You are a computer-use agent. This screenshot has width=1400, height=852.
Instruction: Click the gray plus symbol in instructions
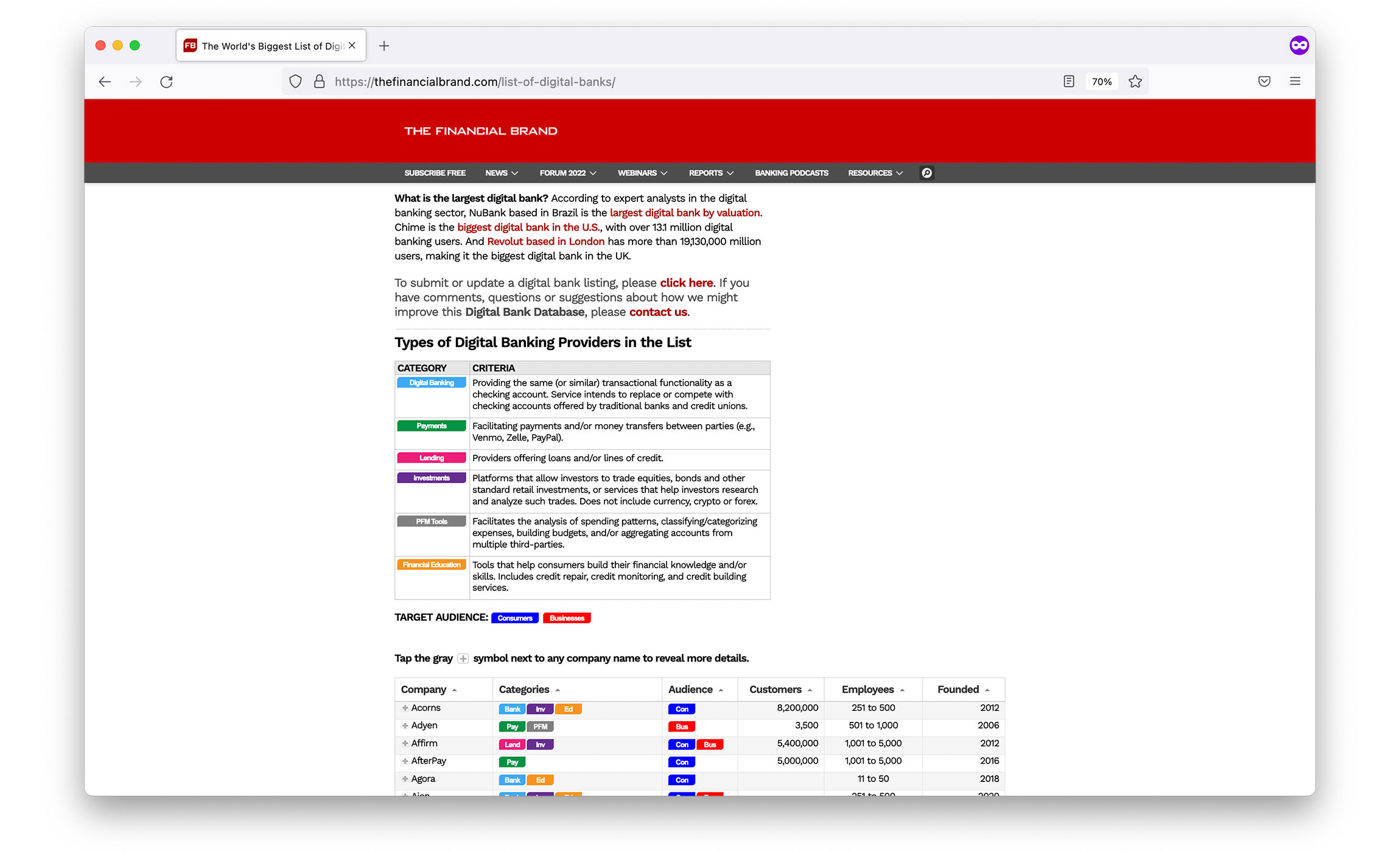tap(463, 658)
